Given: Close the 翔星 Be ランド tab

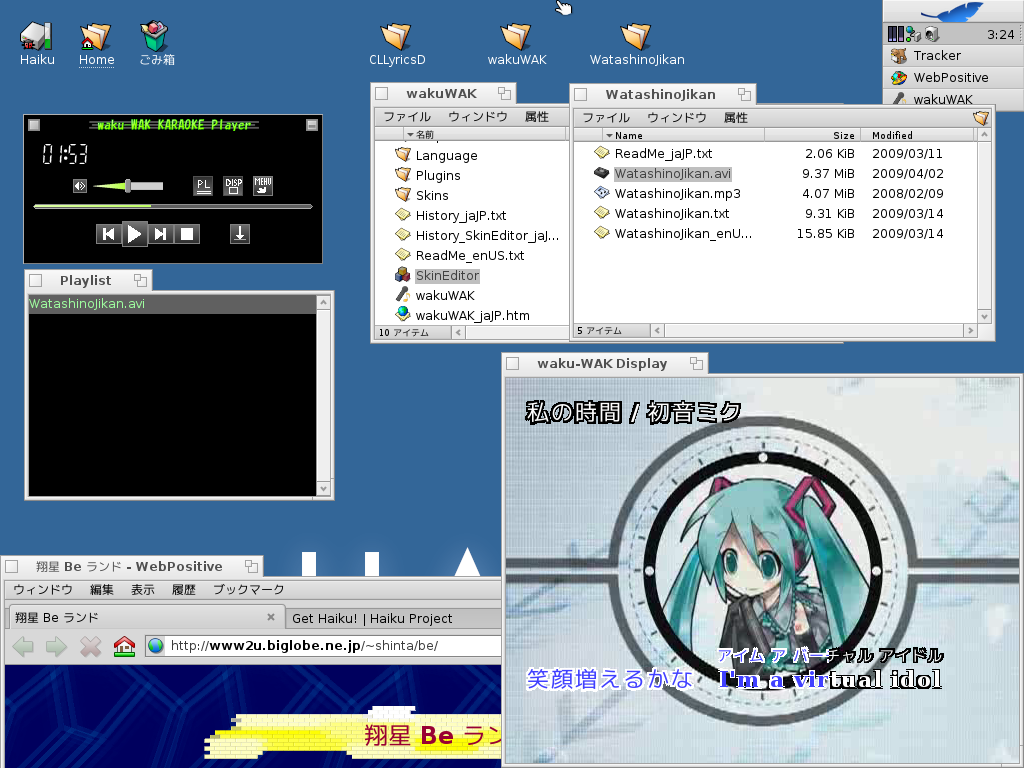Looking at the screenshot, I should click(271, 617).
